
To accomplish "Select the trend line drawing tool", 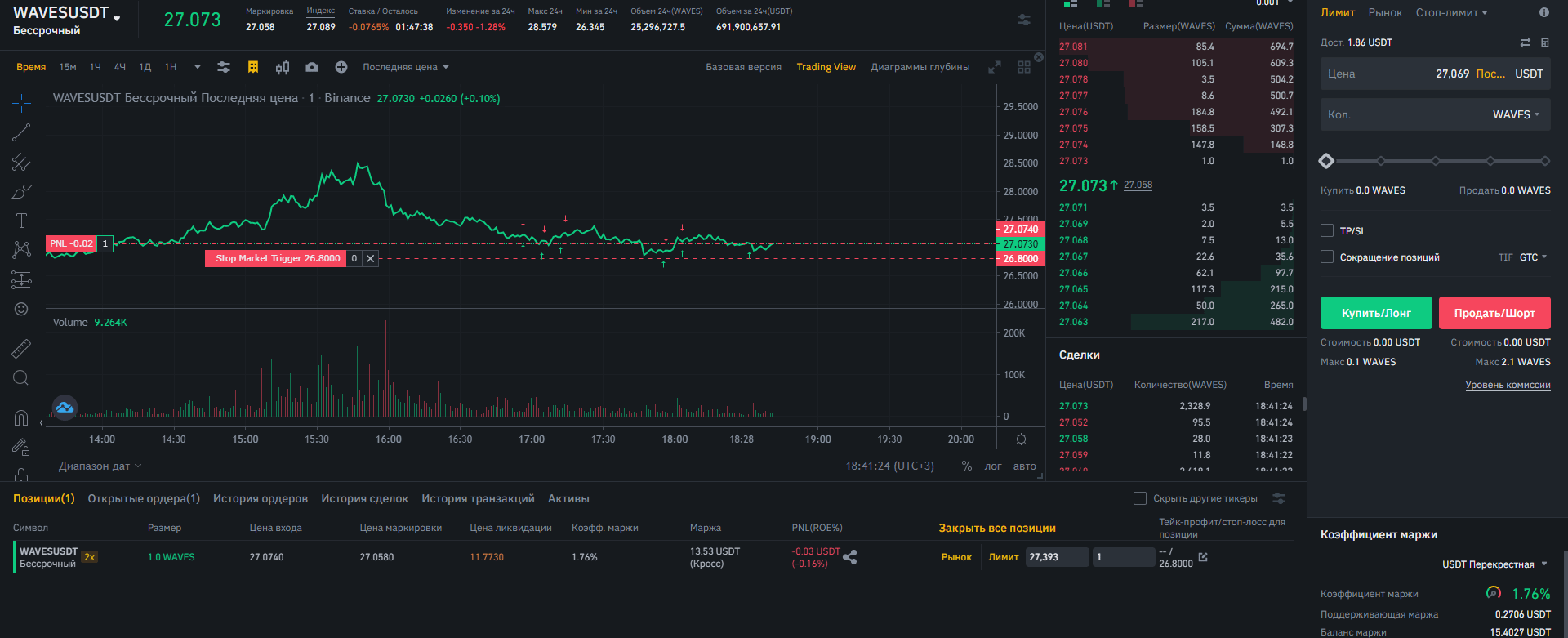I will click(21, 132).
